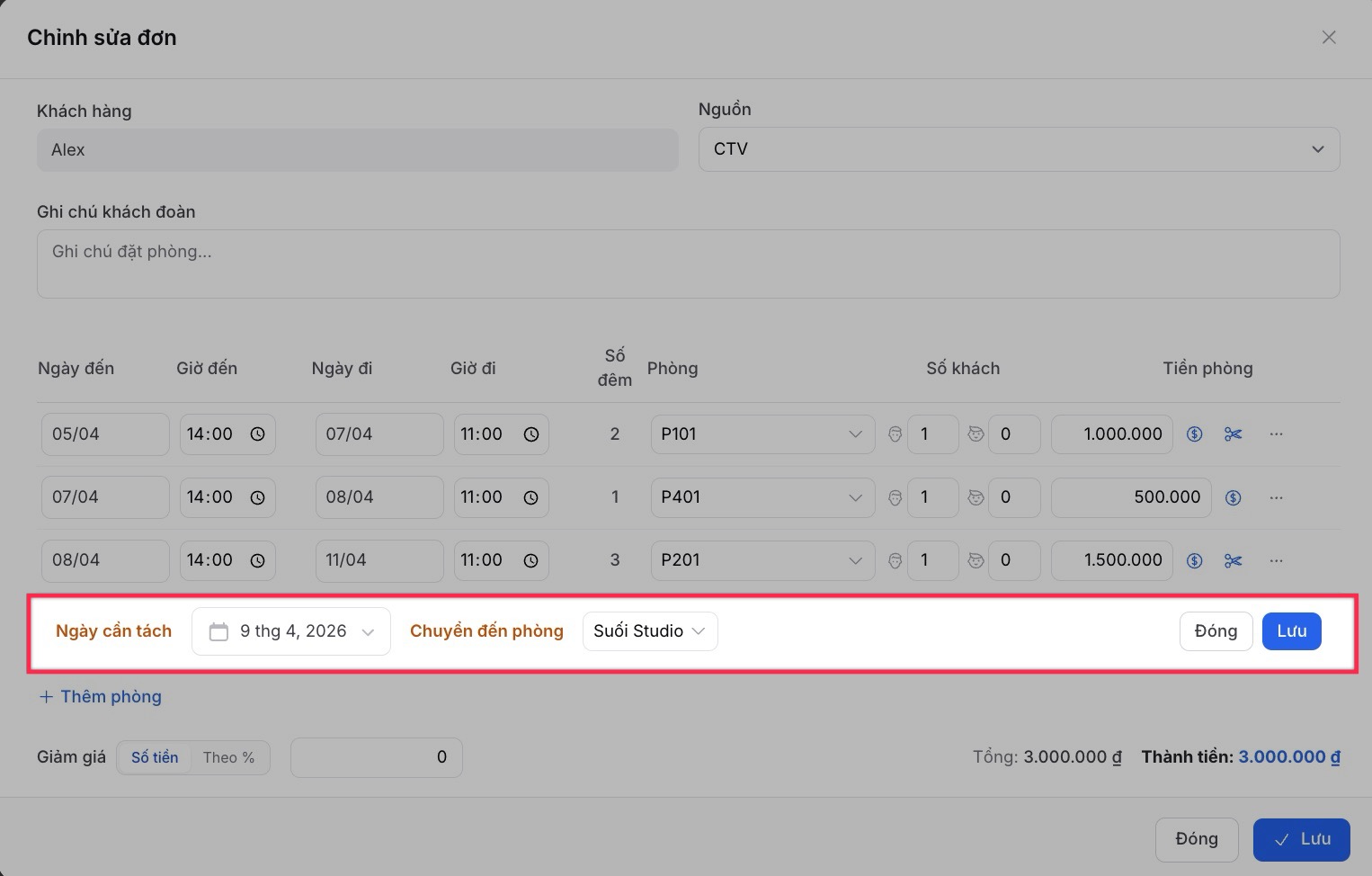Click the scissors split icon on the P101 row
Screen dimensions: 1372x876
point(1233,434)
